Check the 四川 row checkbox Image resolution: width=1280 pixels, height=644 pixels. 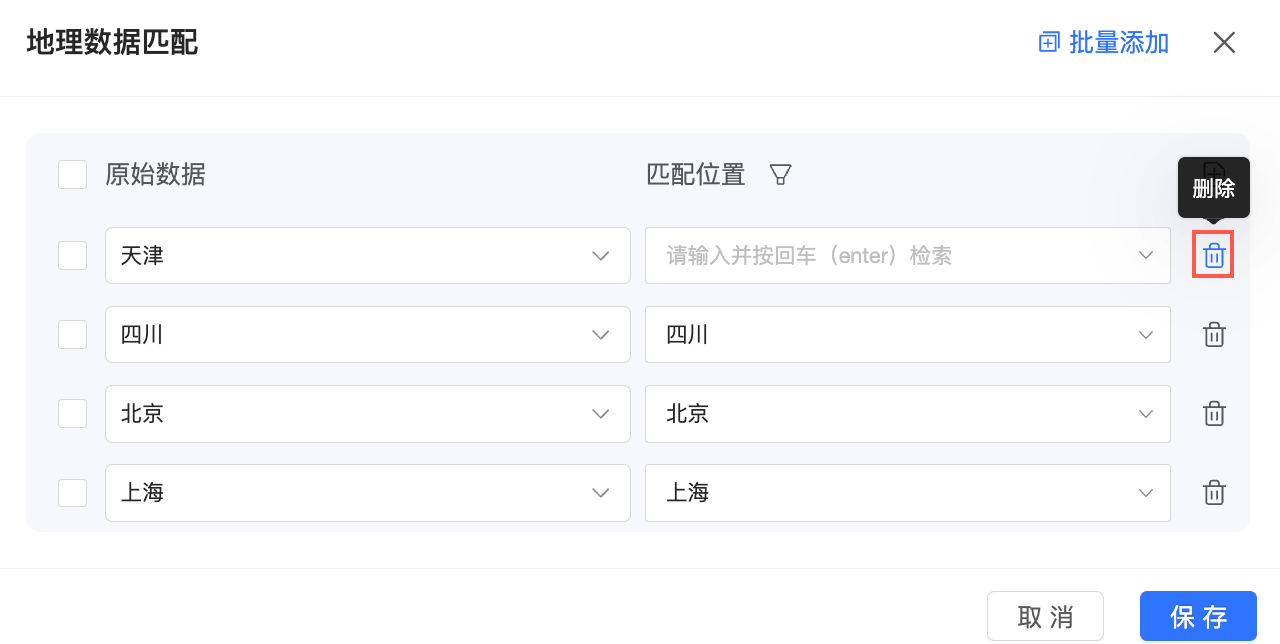pos(72,335)
